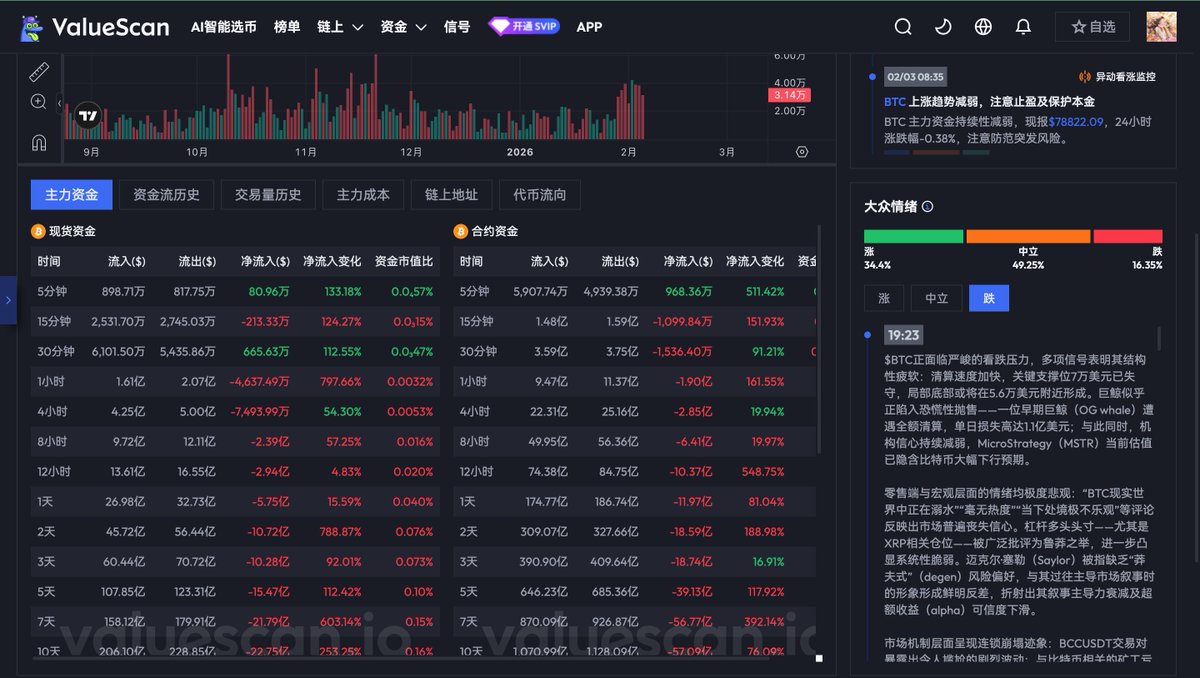Filter sentiment by 涨
The width and height of the screenshot is (1200, 678).
pos(884,298)
